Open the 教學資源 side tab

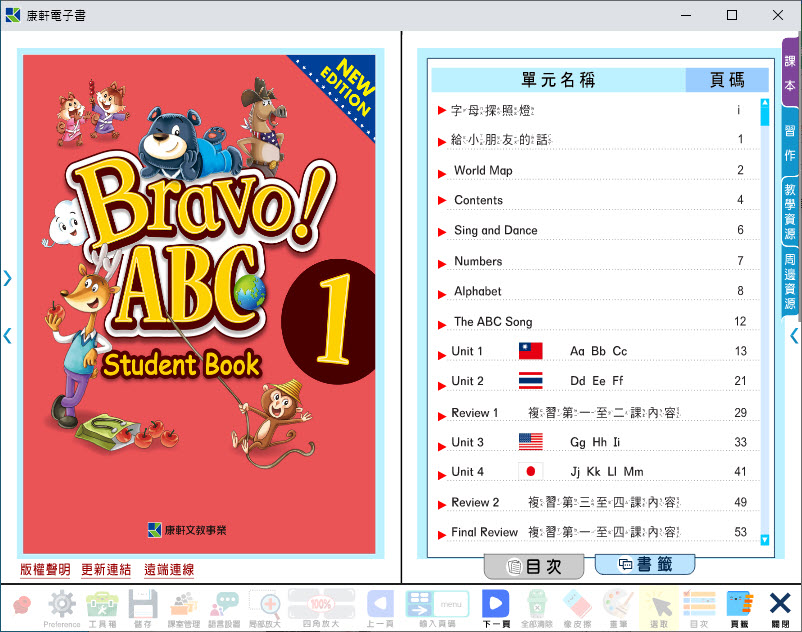pyautogui.click(x=790, y=211)
